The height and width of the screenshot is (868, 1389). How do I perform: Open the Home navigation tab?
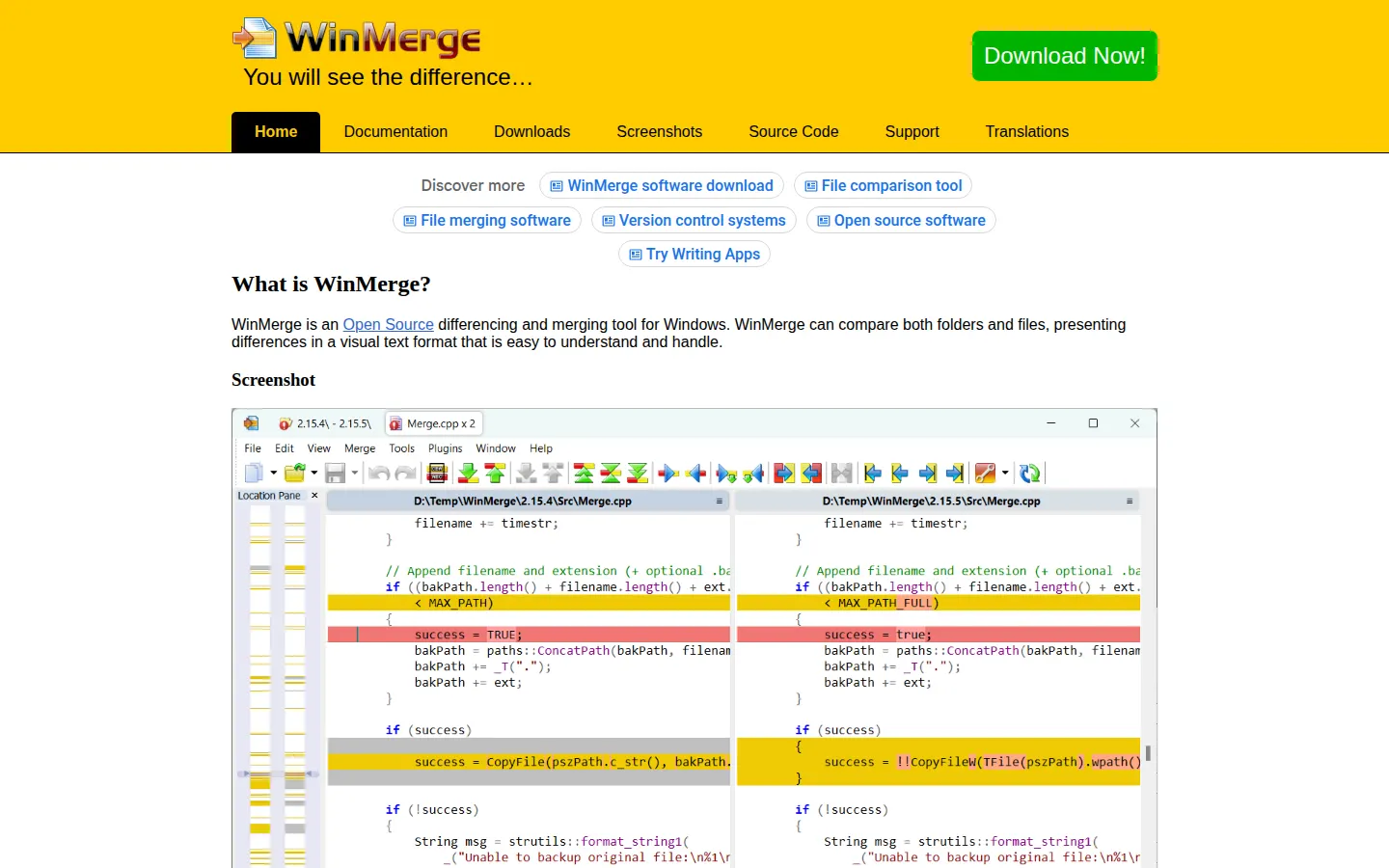coord(276,132)
